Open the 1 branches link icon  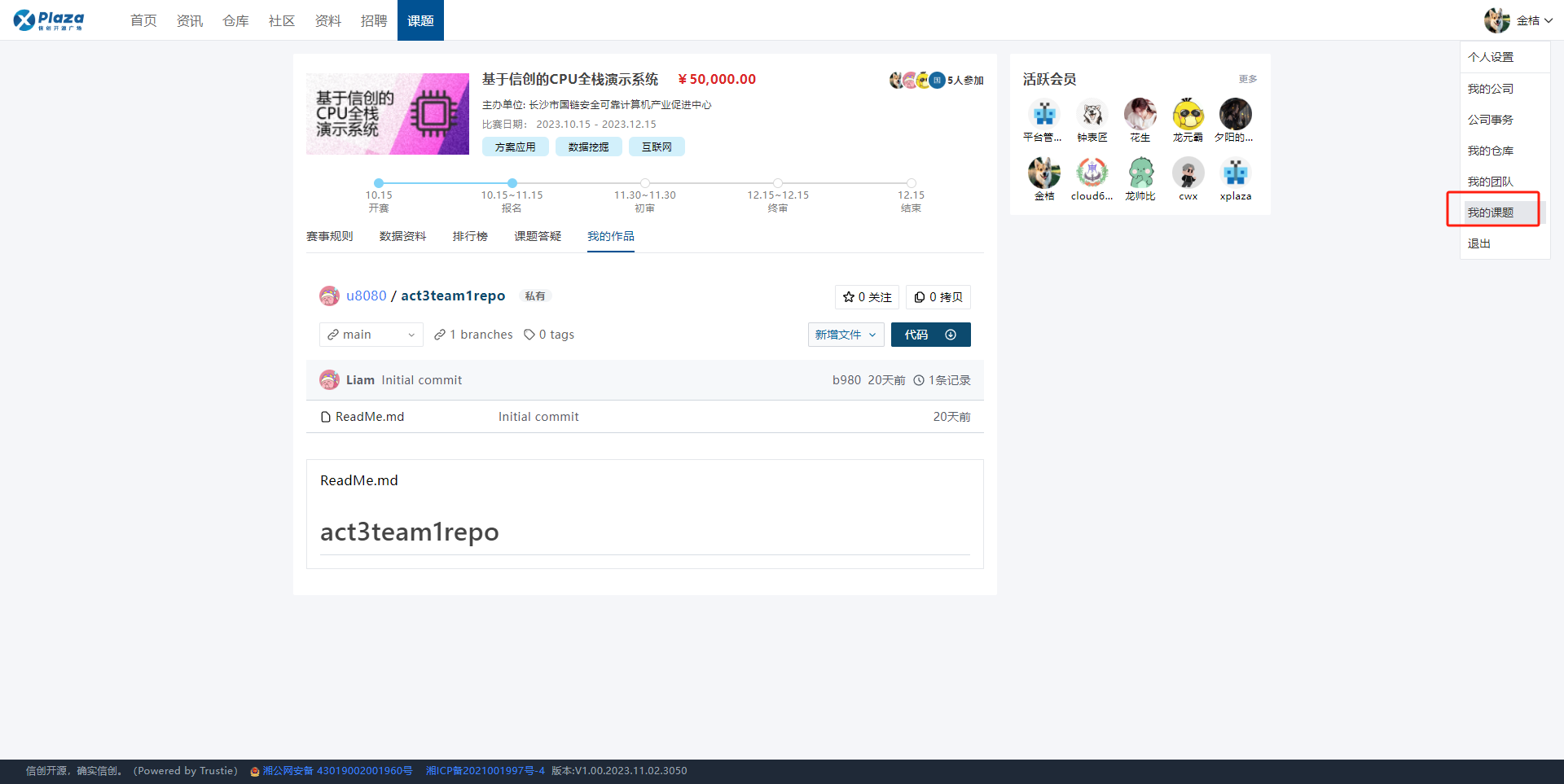tap(440, 335)
